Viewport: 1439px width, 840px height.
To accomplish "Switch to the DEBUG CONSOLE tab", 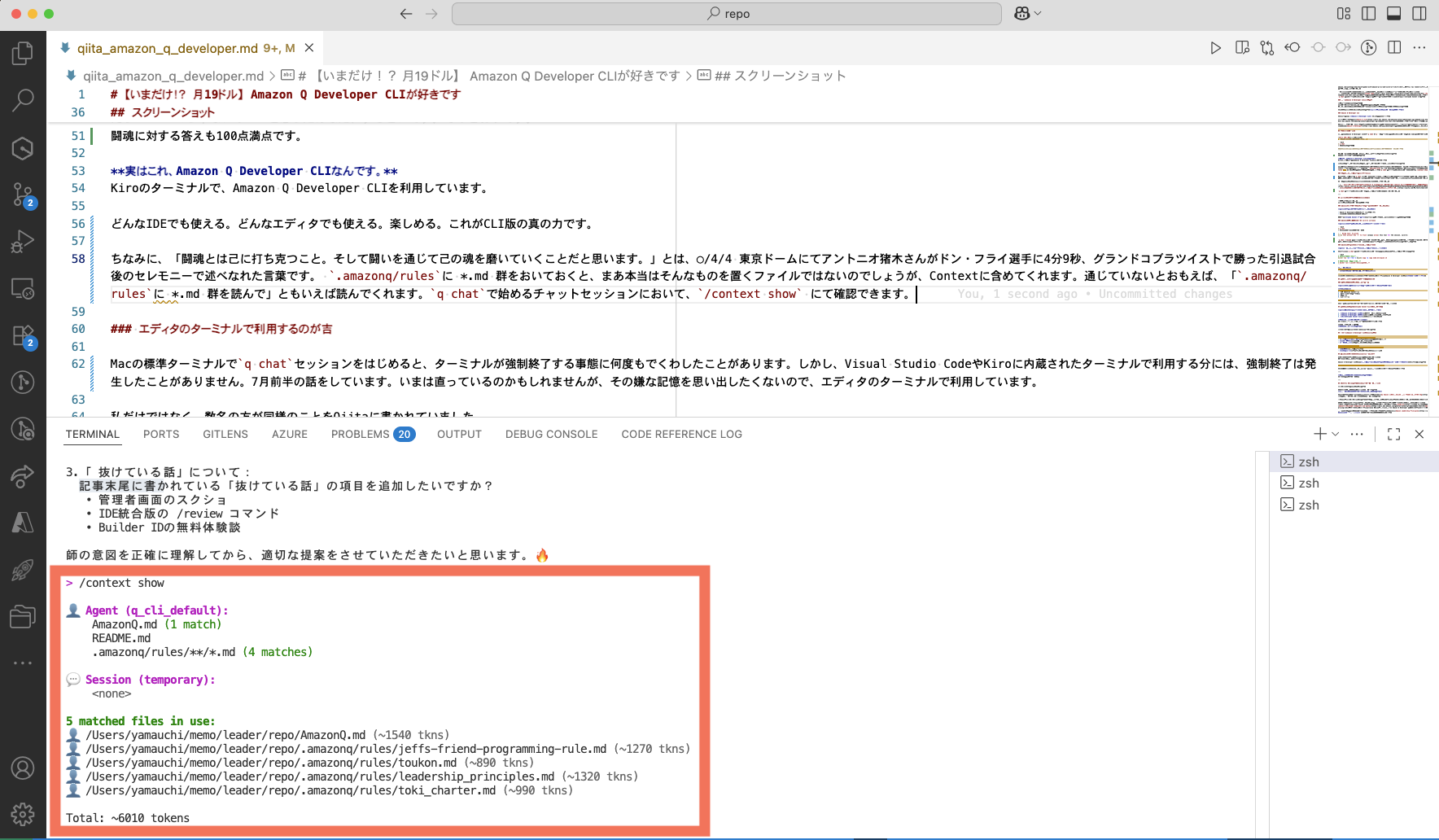I will [x=552, y=434].
